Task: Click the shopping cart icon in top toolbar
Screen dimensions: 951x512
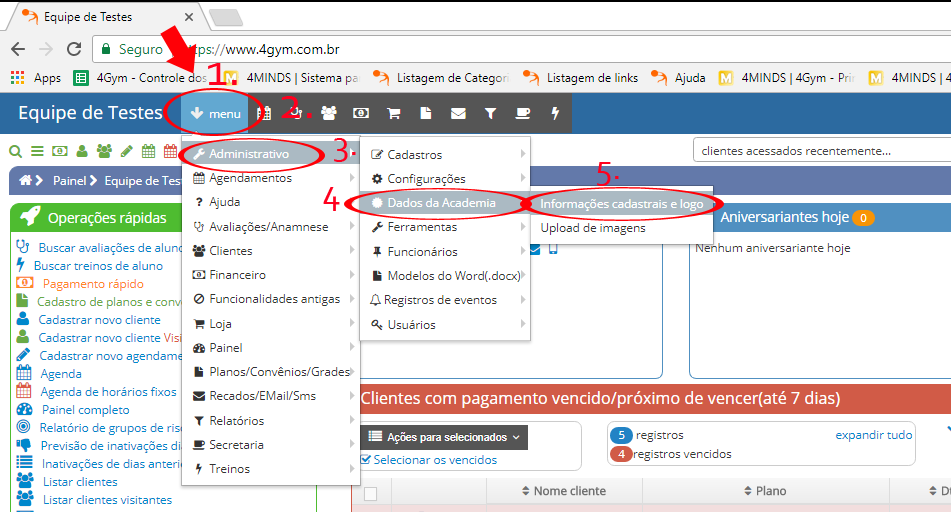Action: tap(394, 113)
